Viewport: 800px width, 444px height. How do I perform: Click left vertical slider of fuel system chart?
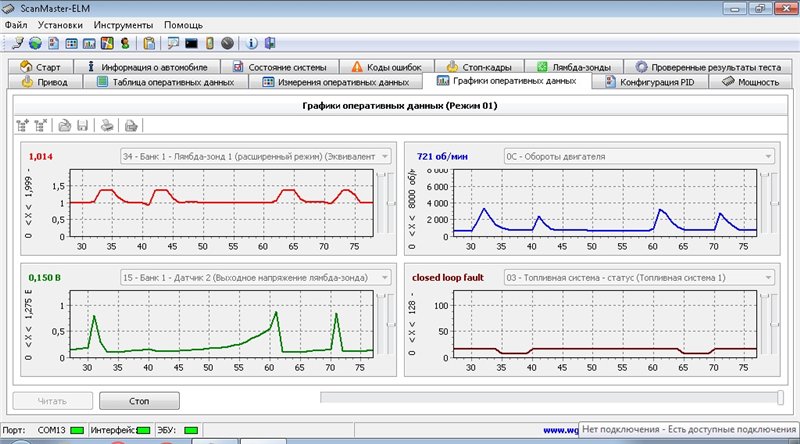[x=764, y=325]
